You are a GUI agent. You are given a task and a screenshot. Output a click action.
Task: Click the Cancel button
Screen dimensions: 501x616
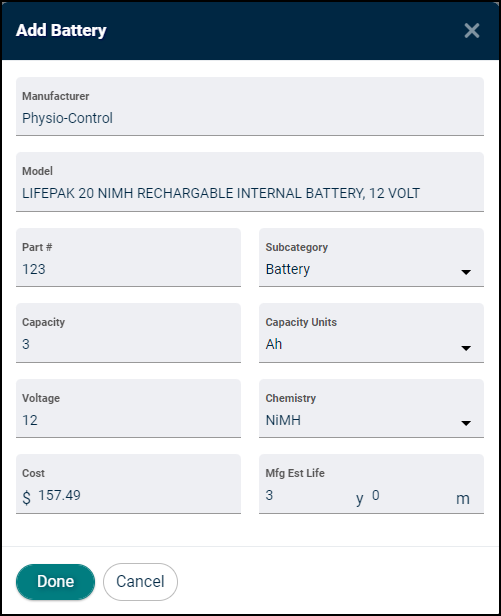pyautogui.click(x=140, y=581)
